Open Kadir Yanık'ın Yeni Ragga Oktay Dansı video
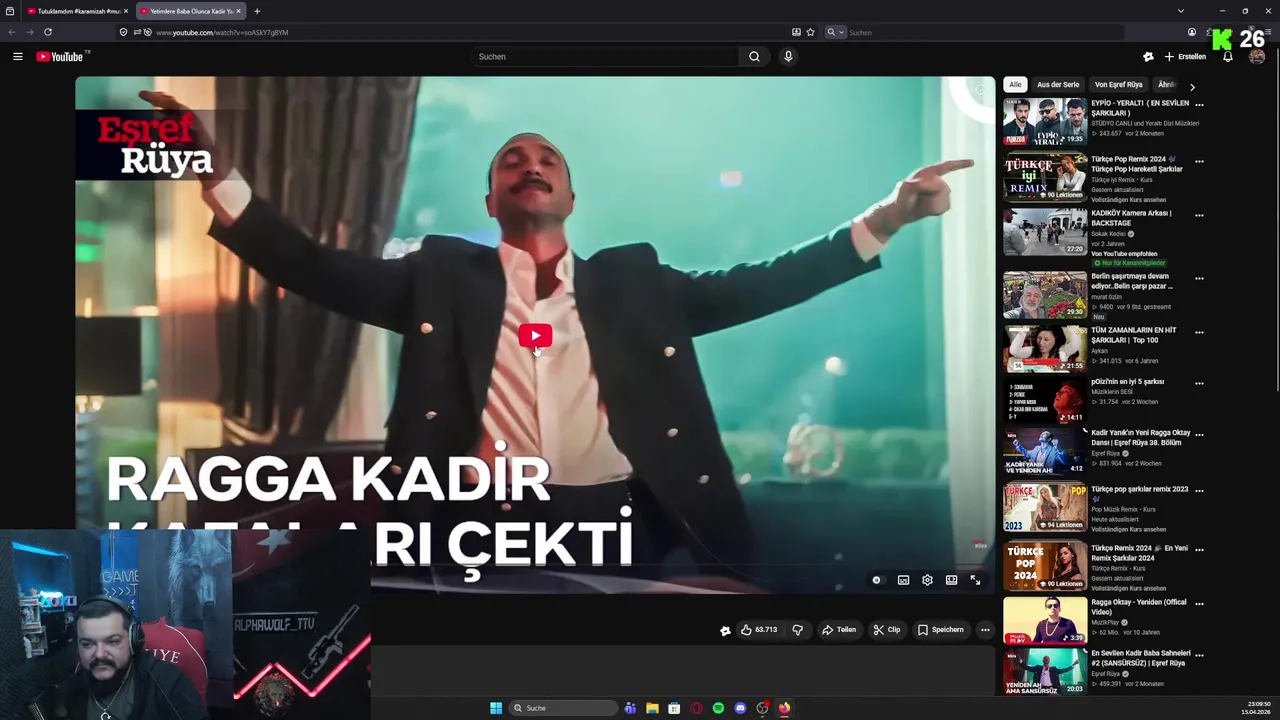The height and width of the screenshot is (720, 1280). [1045, 451]
